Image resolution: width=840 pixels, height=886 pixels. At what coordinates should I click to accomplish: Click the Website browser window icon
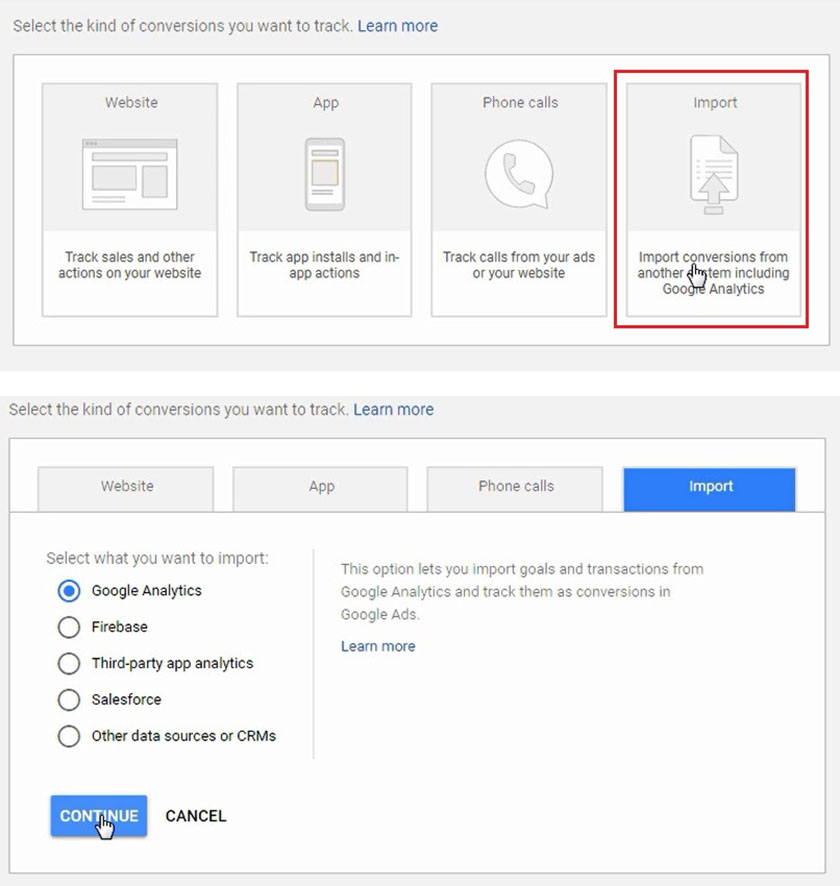coord(130,175)
